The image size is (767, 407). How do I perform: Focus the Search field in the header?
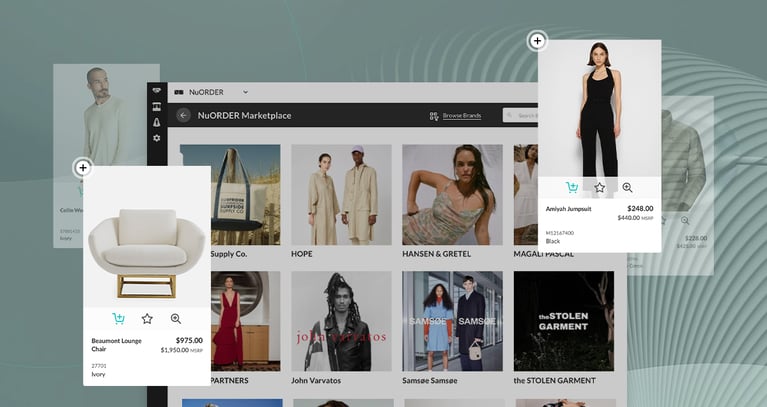pyautogui.click(x=520, y=115)
